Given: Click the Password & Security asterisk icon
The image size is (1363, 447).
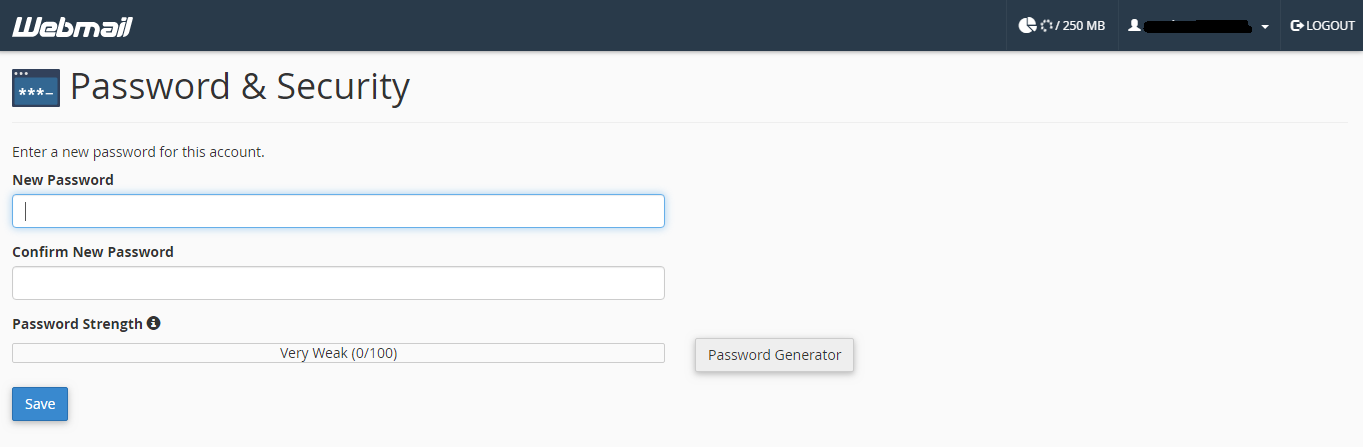Looking at the screenshot, I should coord(36,88).
